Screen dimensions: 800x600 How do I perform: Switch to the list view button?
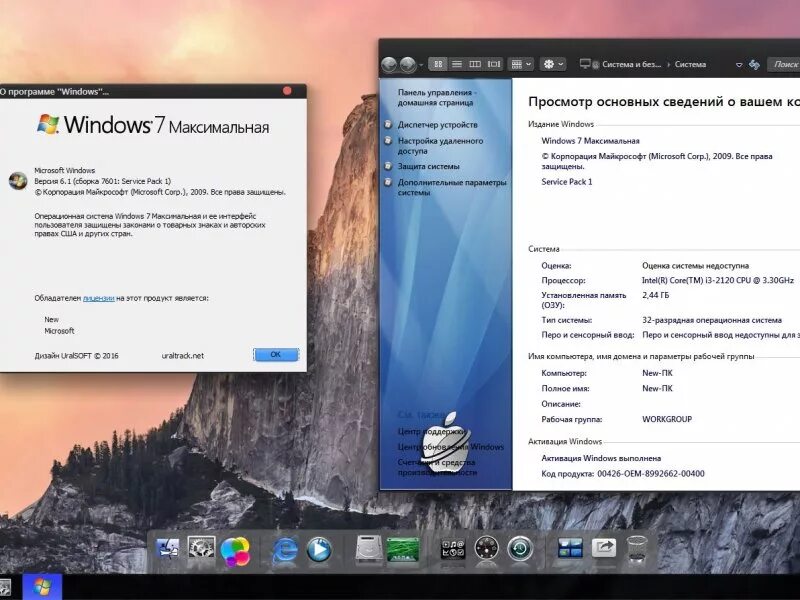pos(457,64)
